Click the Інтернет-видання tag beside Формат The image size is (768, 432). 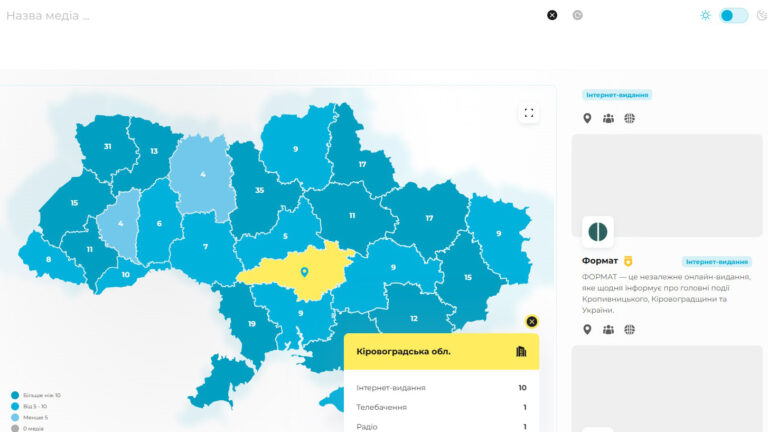pyautogui.click(x=717, y=262)
